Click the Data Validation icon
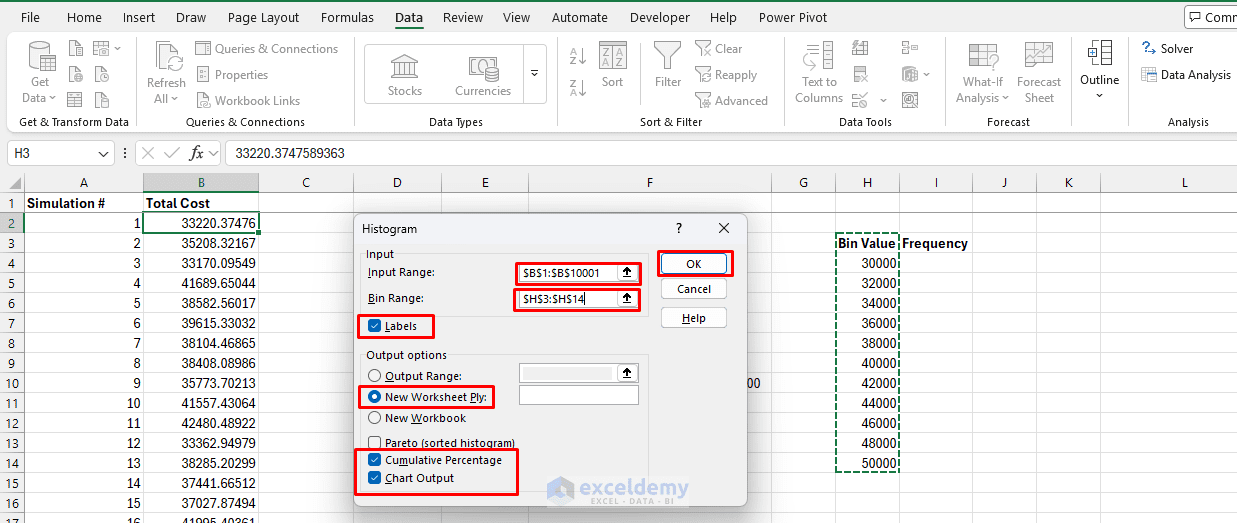 [x=859, y=100]
